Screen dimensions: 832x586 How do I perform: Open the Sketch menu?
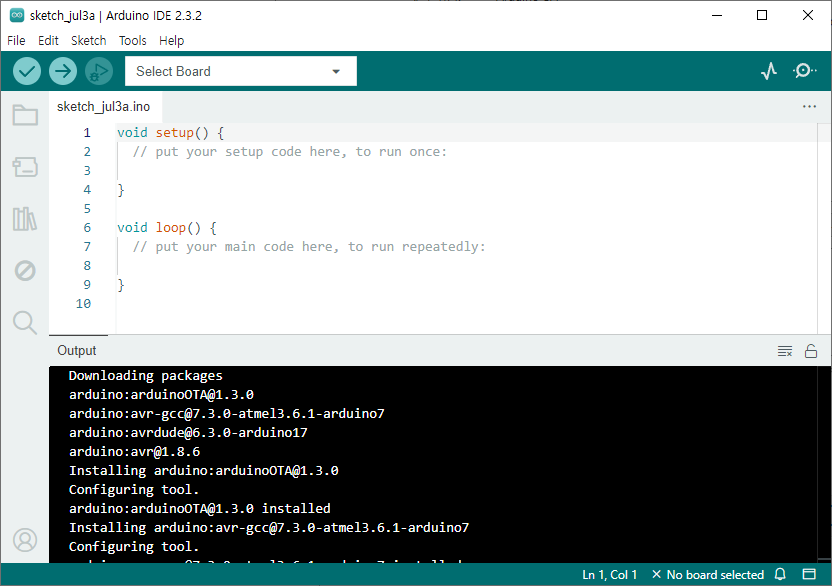[x=89, y=40]
